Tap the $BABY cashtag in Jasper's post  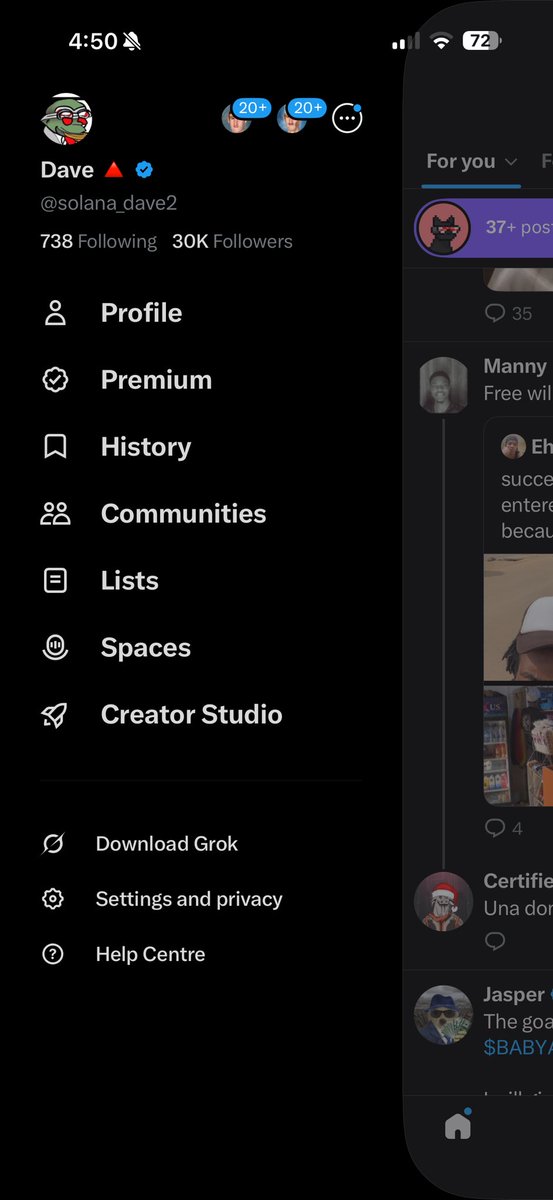[x=518, y=1047]
